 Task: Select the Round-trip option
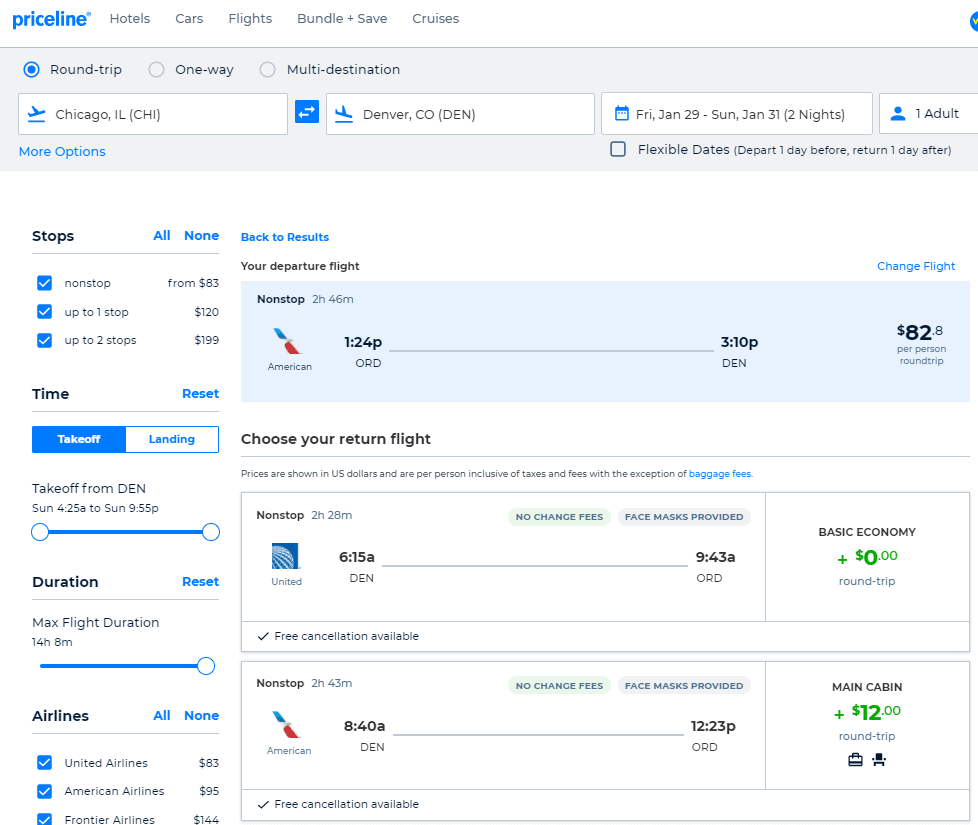tap(31, 69)
